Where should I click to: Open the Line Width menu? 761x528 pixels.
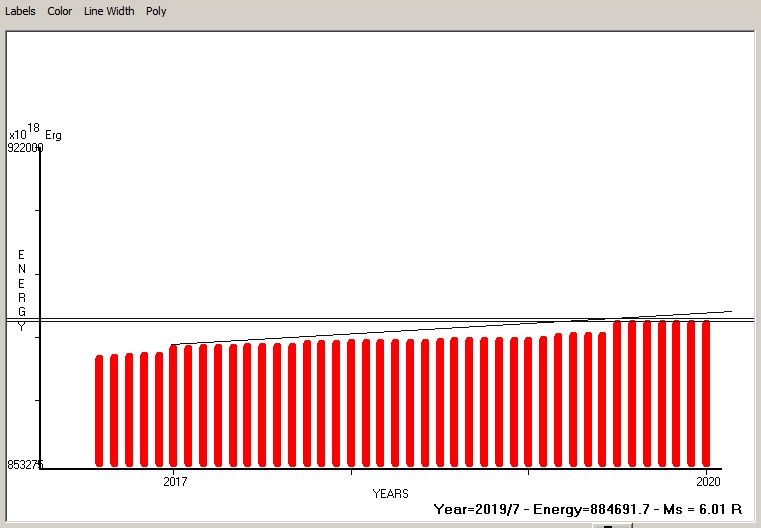(x=109, y=11)
